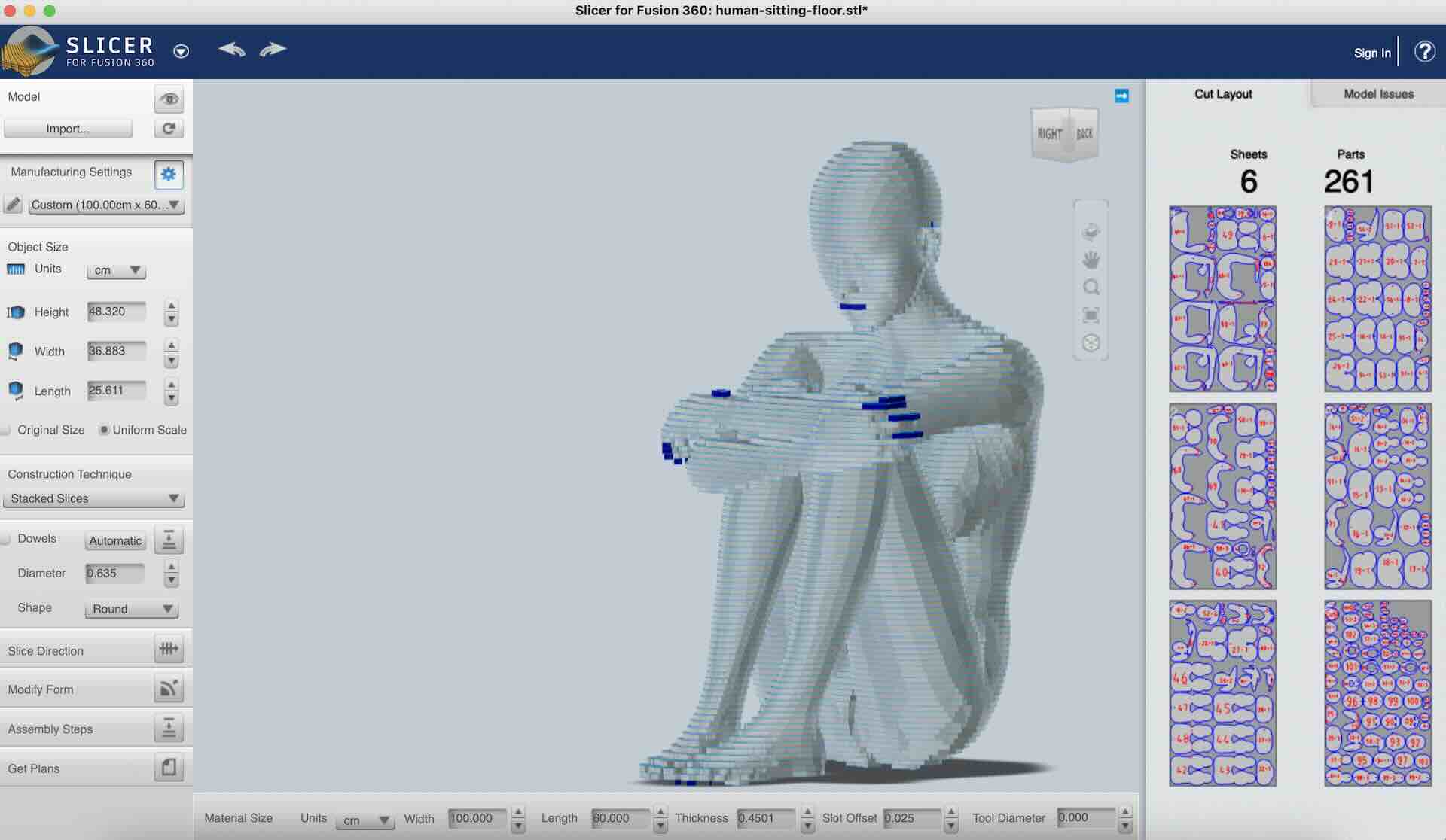Open the Custom material size dropdown

tap(105, 205)
